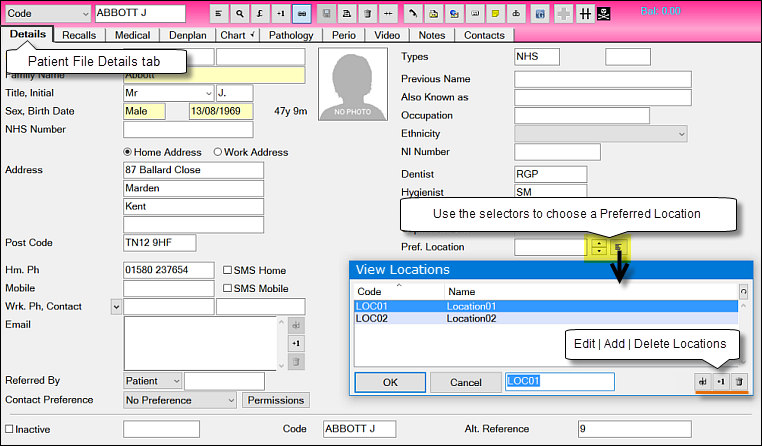Click the pound sign payment icon

[x=260, y=14]
